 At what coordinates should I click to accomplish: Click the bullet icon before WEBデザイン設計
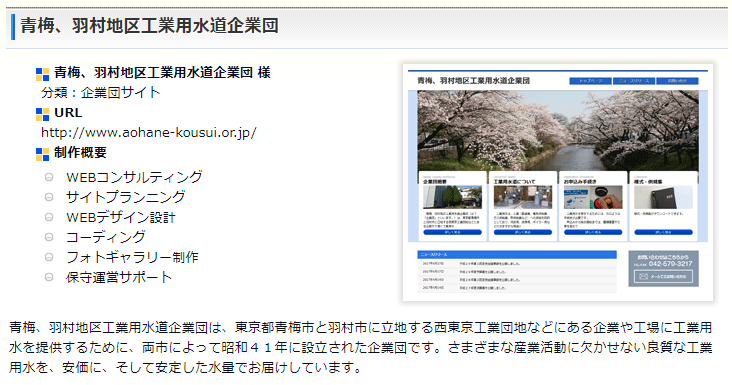point(49,217)
